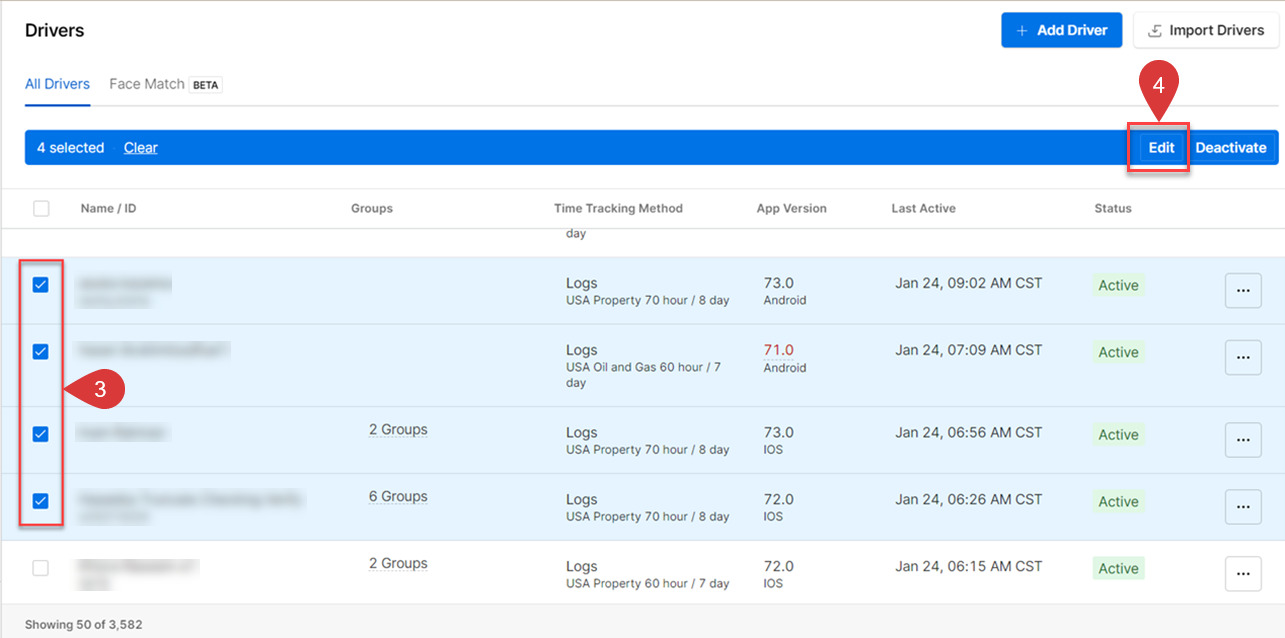Click the Add Driver button
Image resolution: width=1285 pixels, height=638 pixels.
(1061, 30)
